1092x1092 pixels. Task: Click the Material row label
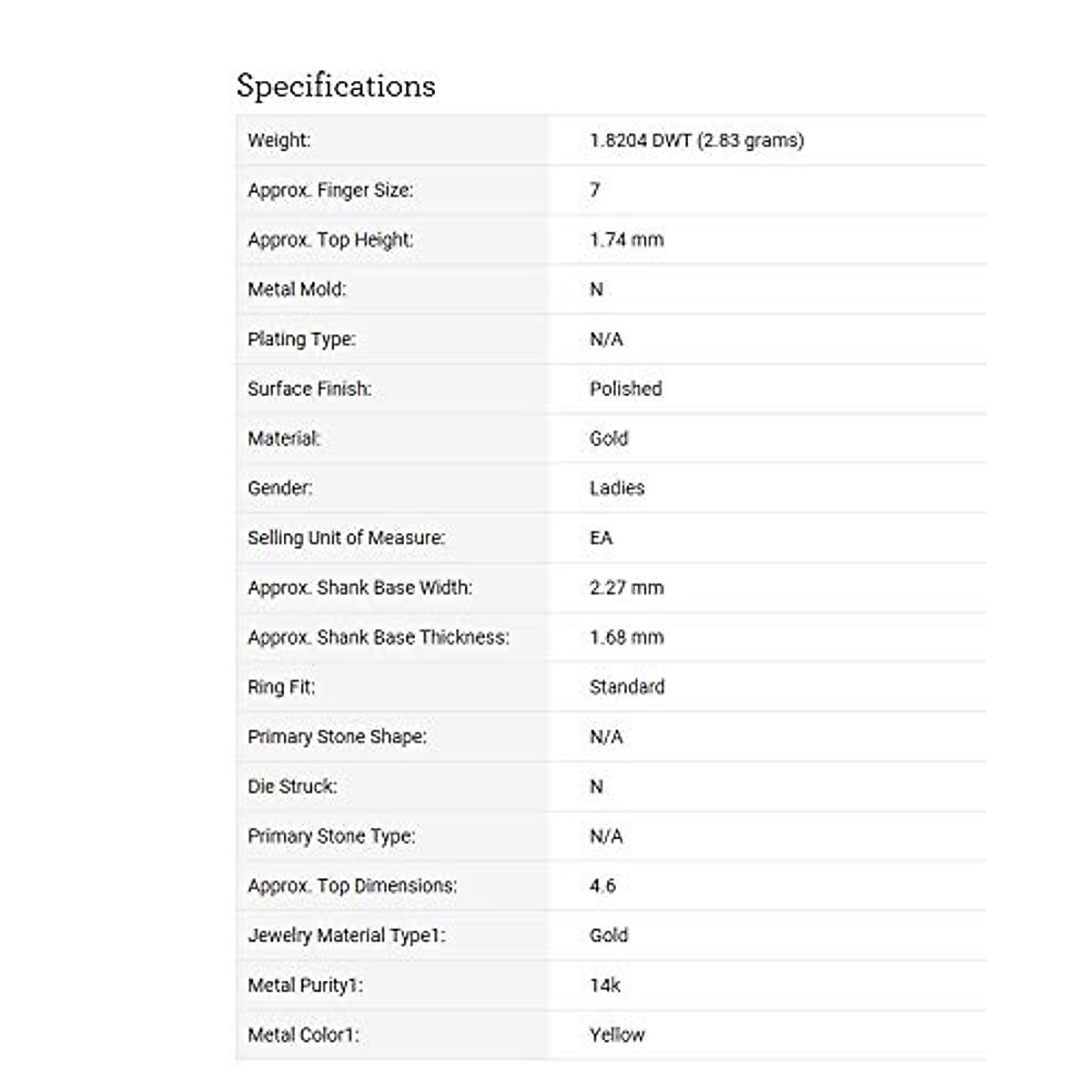point(284,439)
